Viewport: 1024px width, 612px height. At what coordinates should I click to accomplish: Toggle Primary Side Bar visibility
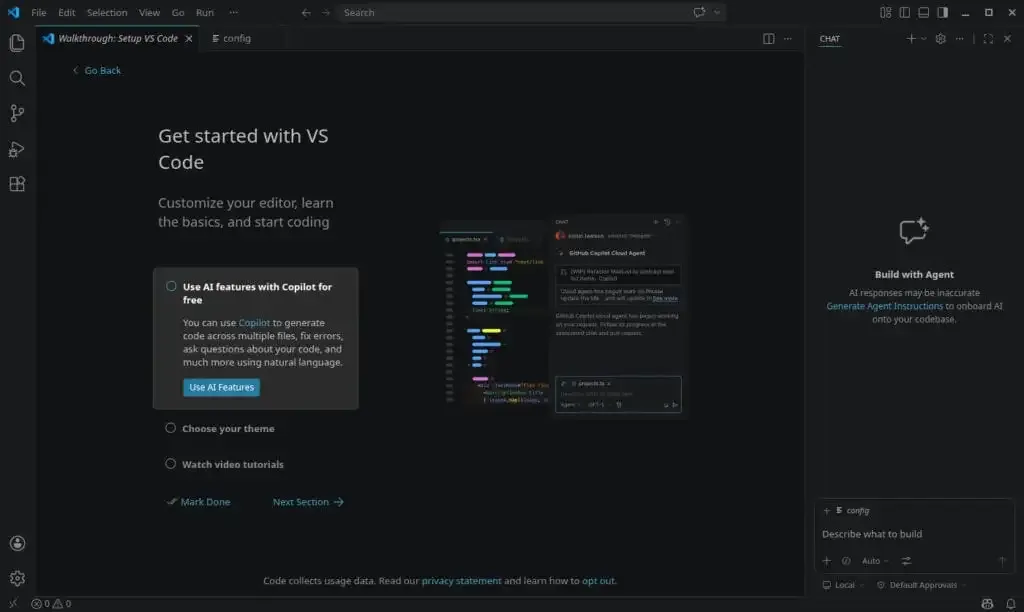[904, 12]
